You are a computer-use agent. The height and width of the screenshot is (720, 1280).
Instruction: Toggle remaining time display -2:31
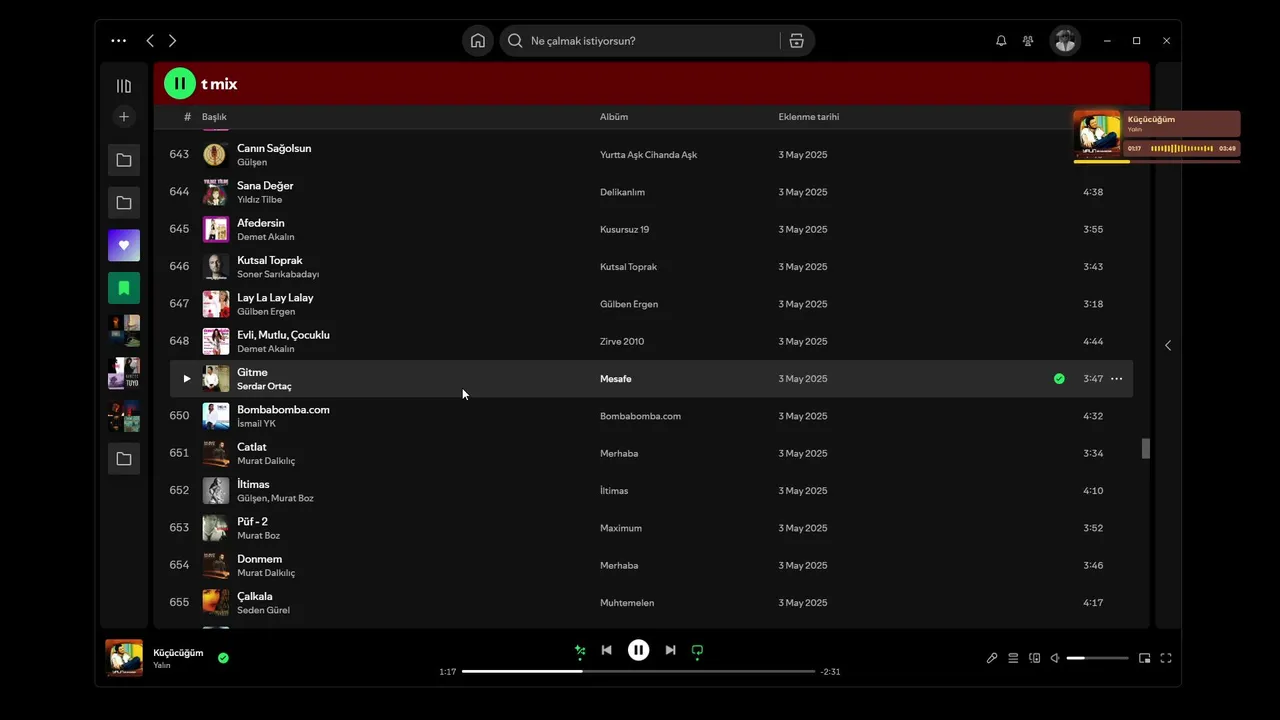(830, 672)
